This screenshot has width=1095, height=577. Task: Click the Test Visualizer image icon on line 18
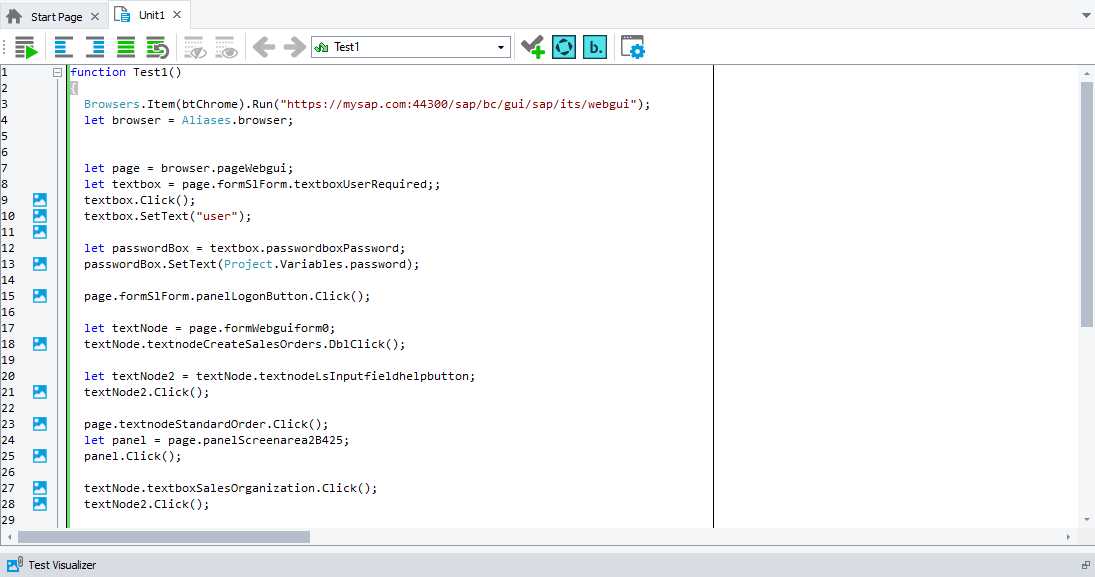tap(39, 343)
